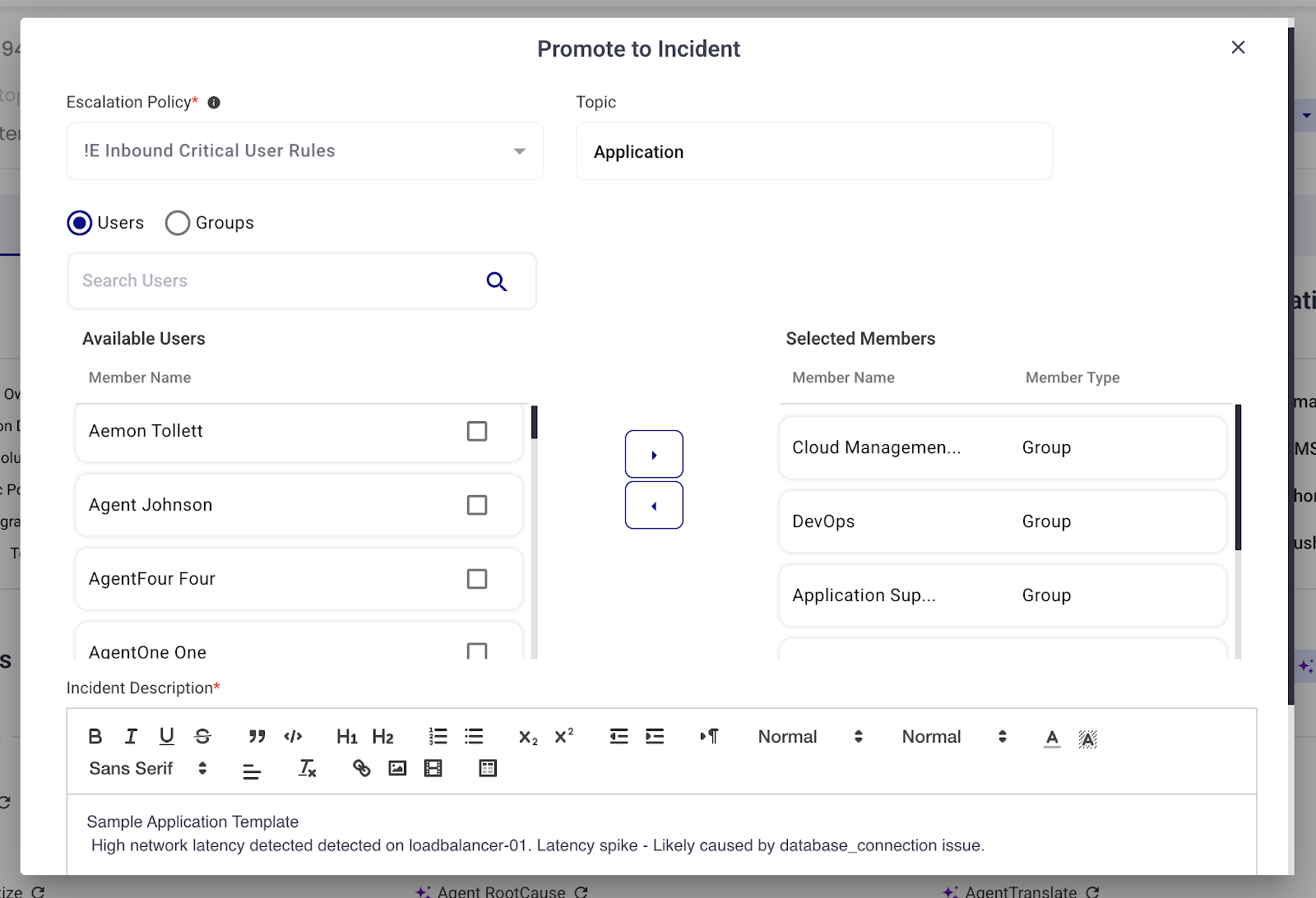Screen dimensions: 1316x898
Task: Move selected users right with arrow button
Action: pyautogui.click(x=654, y=454)
